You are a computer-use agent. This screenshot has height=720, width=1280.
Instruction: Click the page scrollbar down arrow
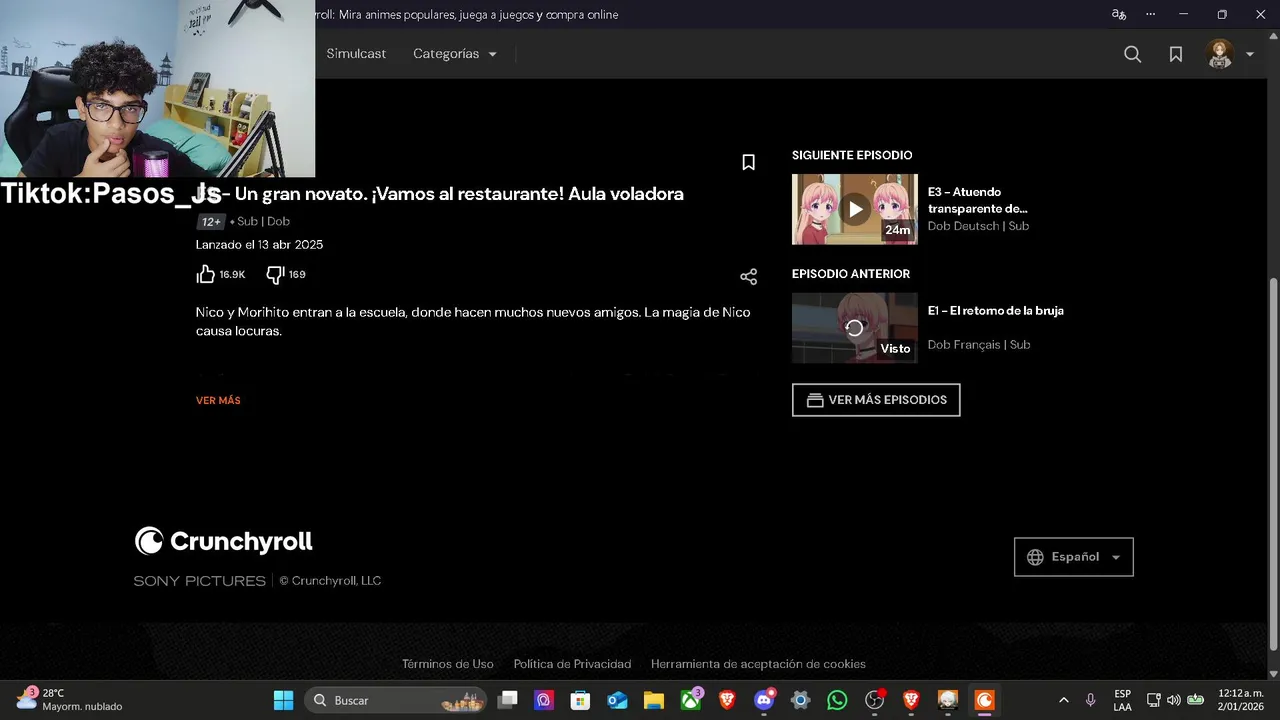point(1272,673)
